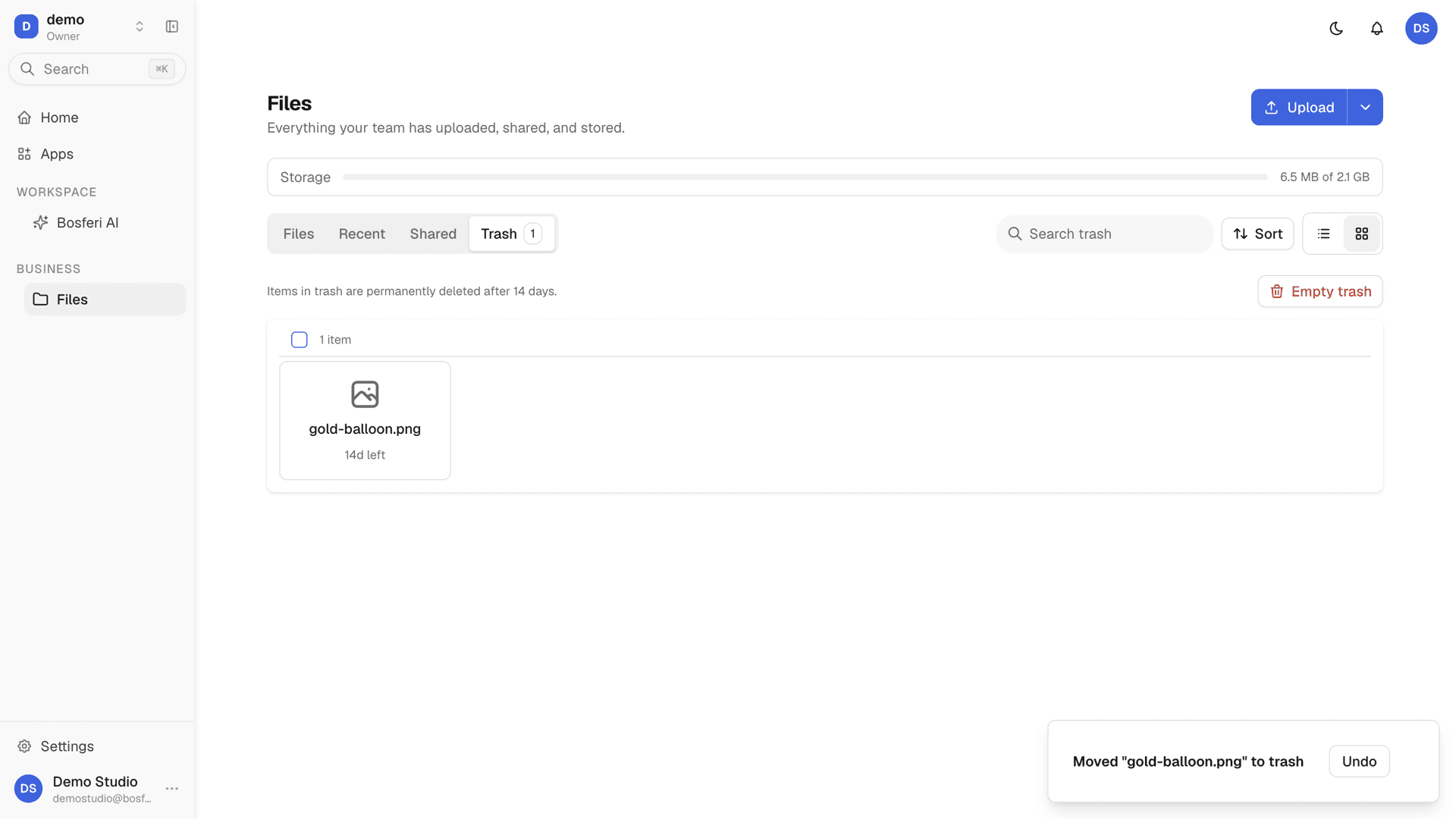Click the Storage usage bar

tap(805, 177)
